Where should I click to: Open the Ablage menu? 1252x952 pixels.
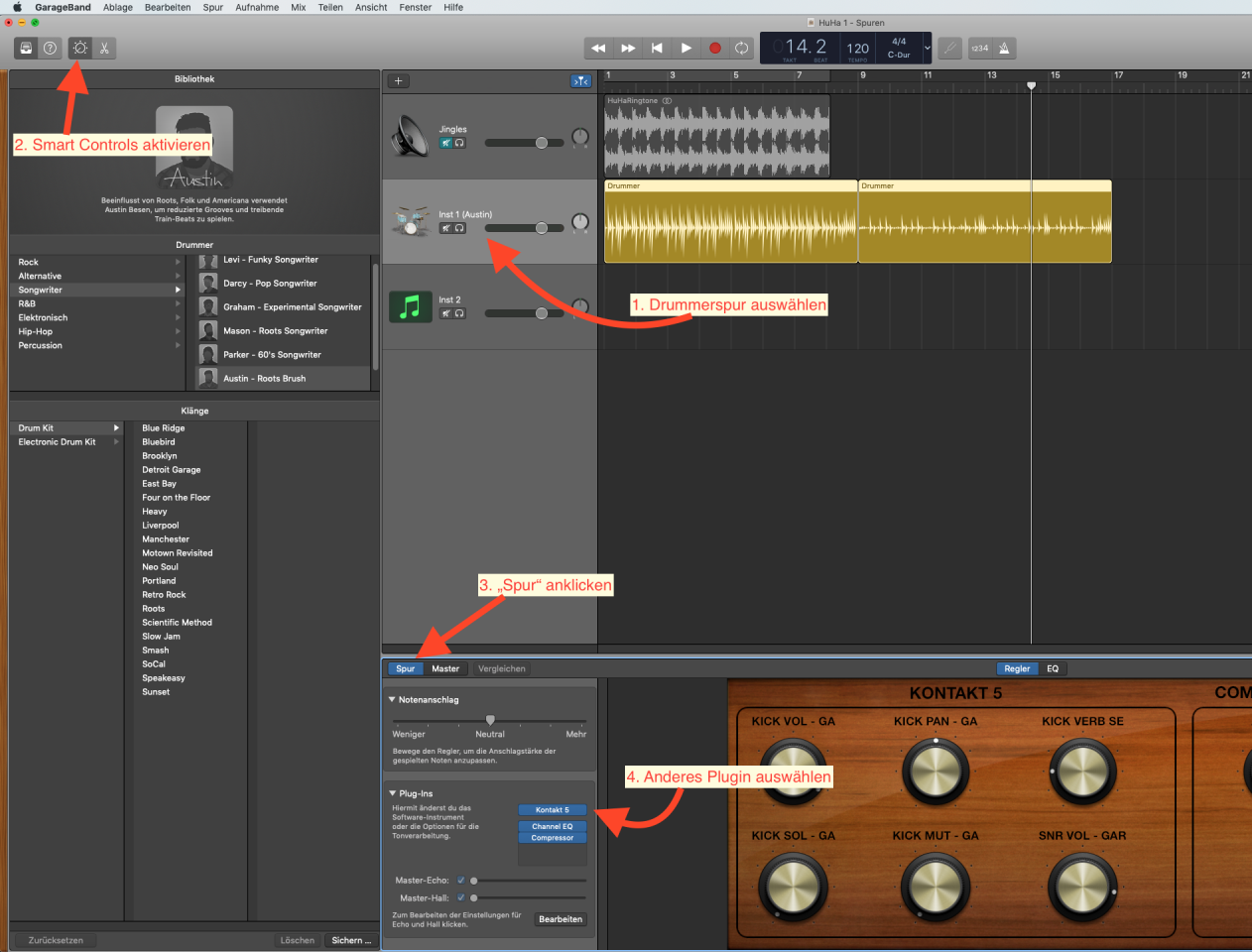(x=118, y=7)
